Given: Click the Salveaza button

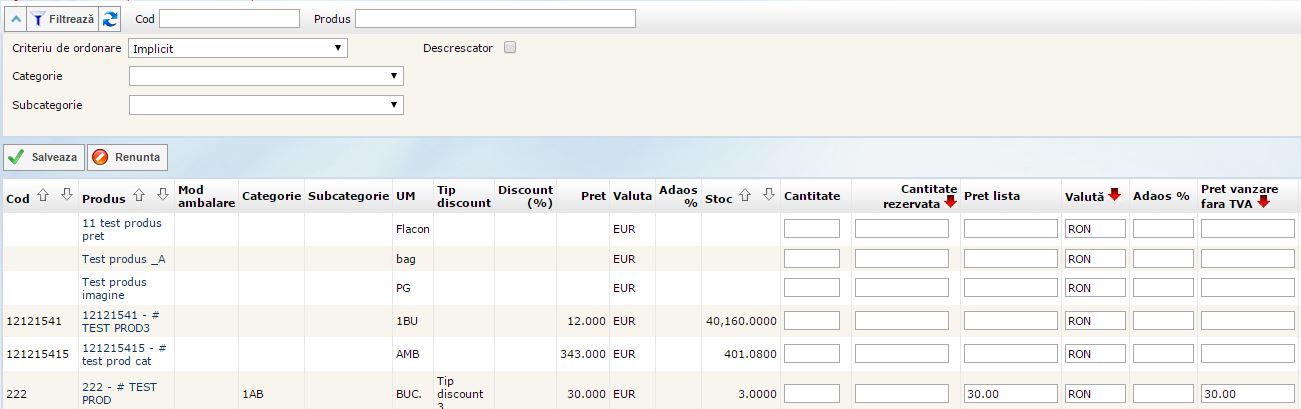Looking at the screenshot, I should 44,158.
